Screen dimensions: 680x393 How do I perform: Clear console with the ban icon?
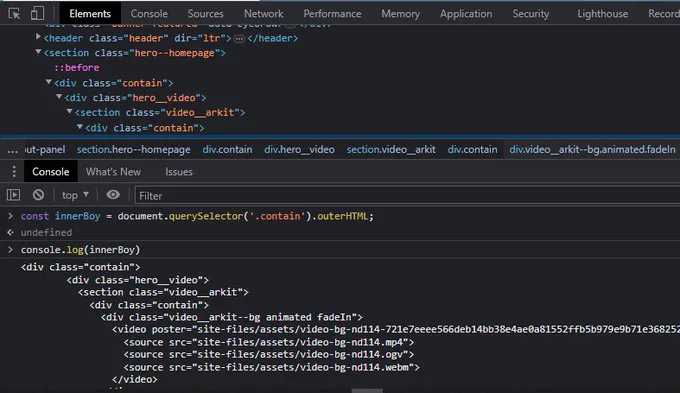(x=38, y=195)
